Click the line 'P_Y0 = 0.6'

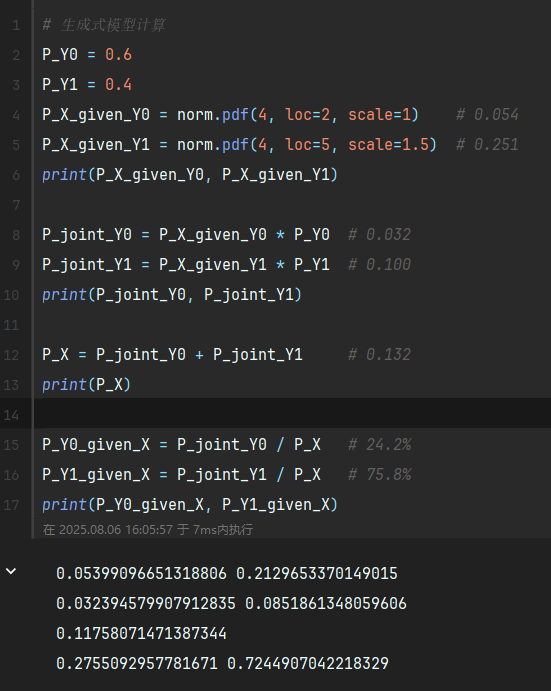tap(87, 55)
